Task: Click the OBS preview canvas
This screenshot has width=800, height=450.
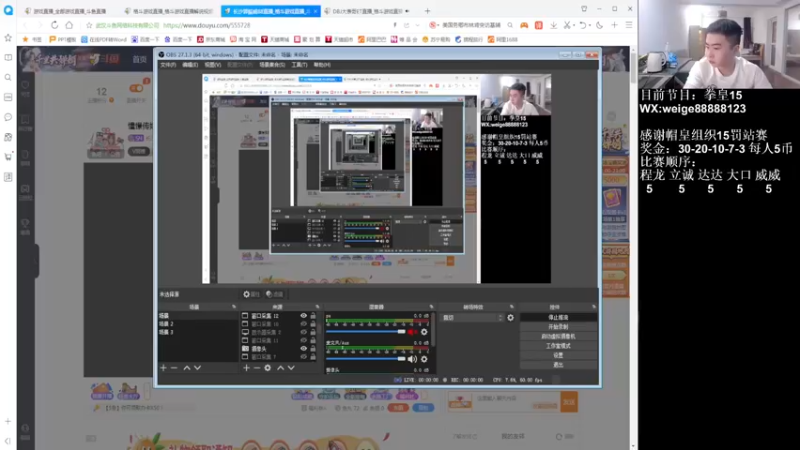Action: 377,179
